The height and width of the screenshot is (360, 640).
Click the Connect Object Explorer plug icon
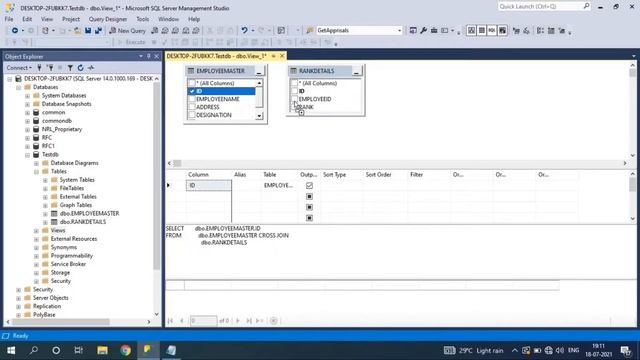[40, 68]
